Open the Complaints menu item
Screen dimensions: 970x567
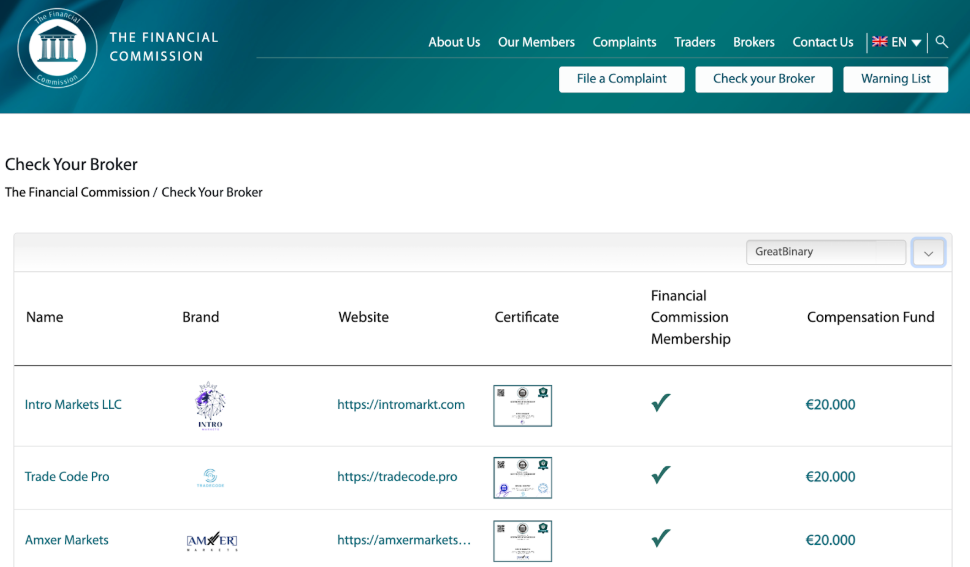(x=624, y=42)
